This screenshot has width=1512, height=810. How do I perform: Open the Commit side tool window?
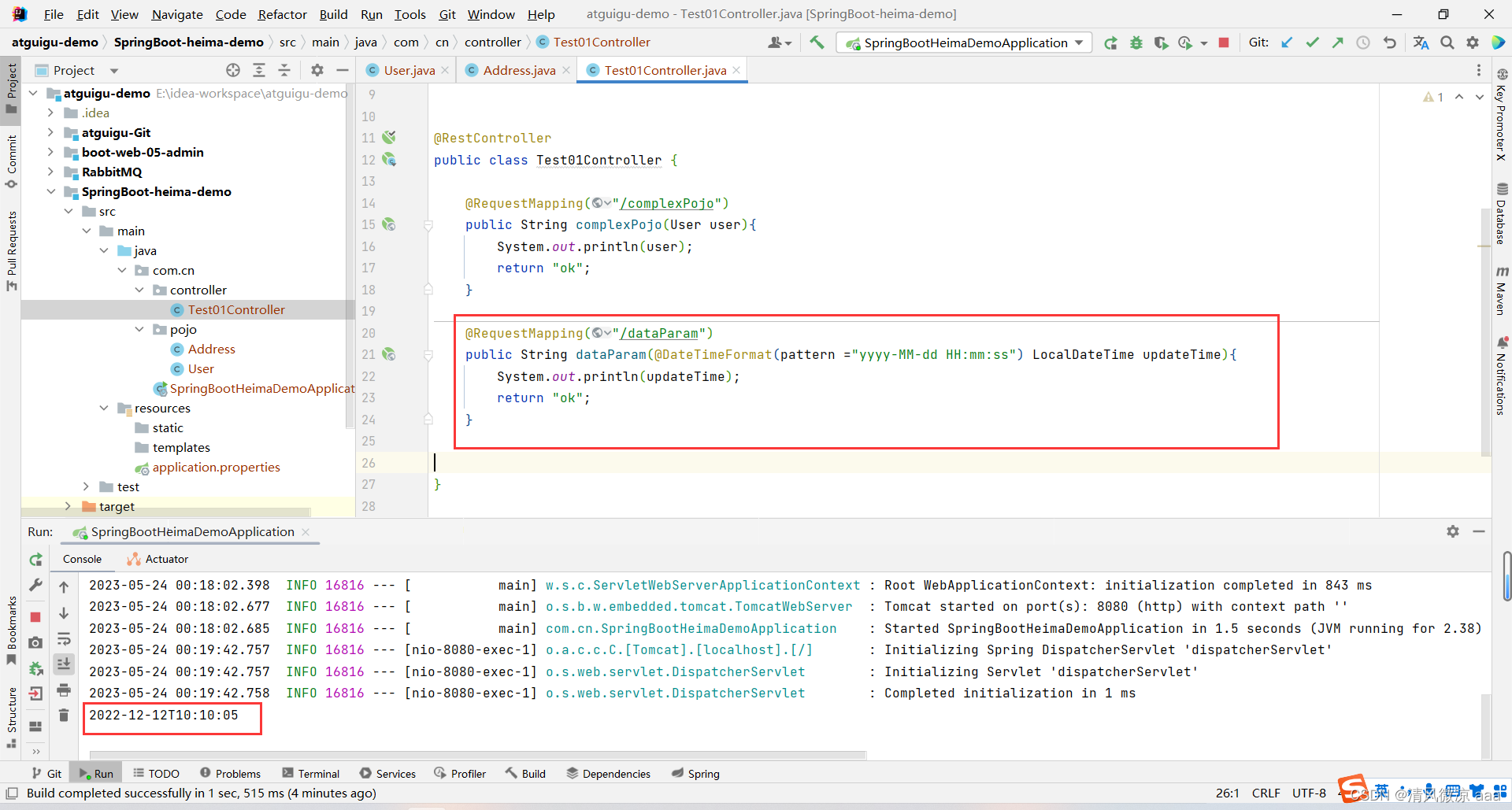tap(11, 161)
